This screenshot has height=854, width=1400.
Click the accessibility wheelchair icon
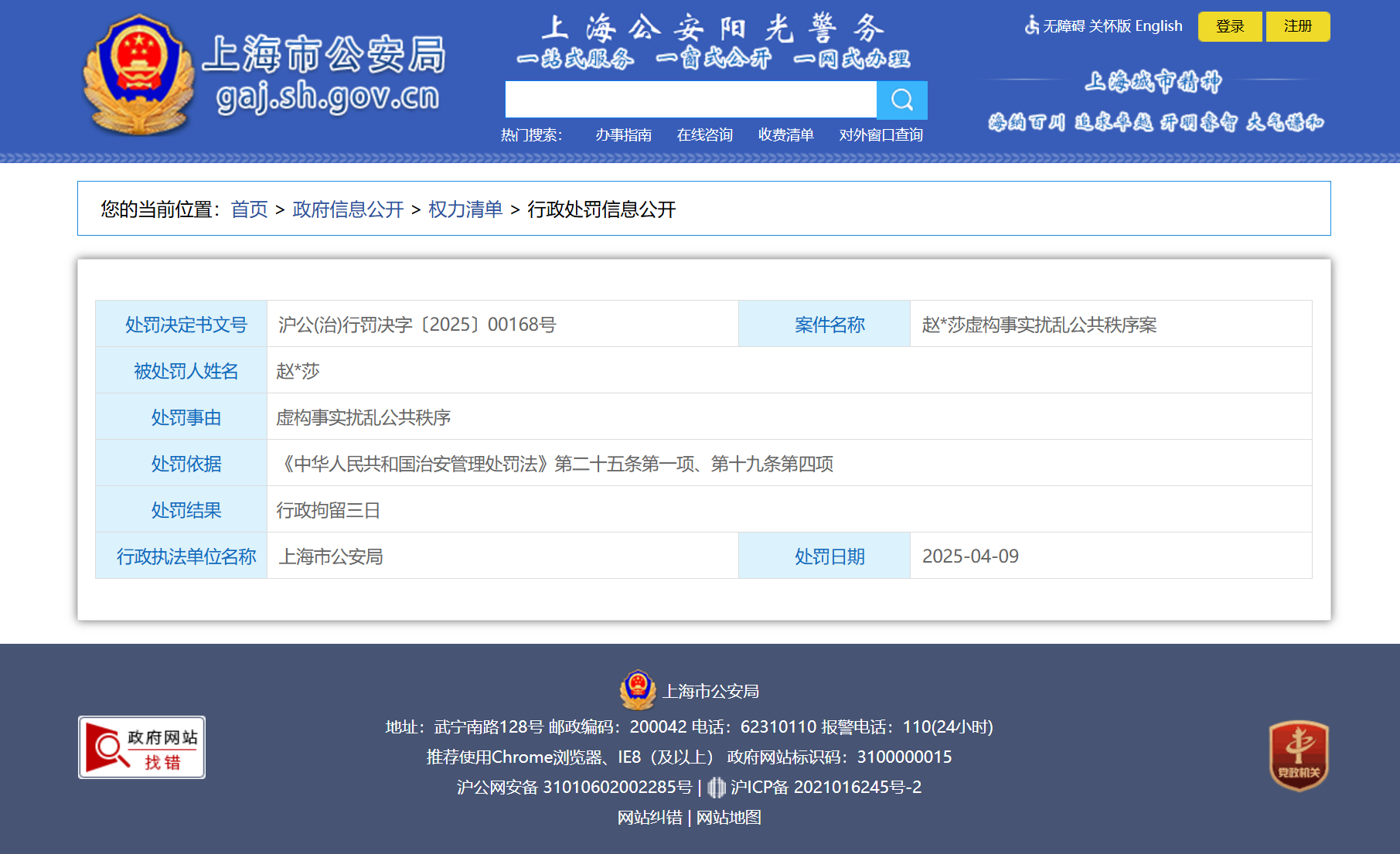coord(1031,26)
